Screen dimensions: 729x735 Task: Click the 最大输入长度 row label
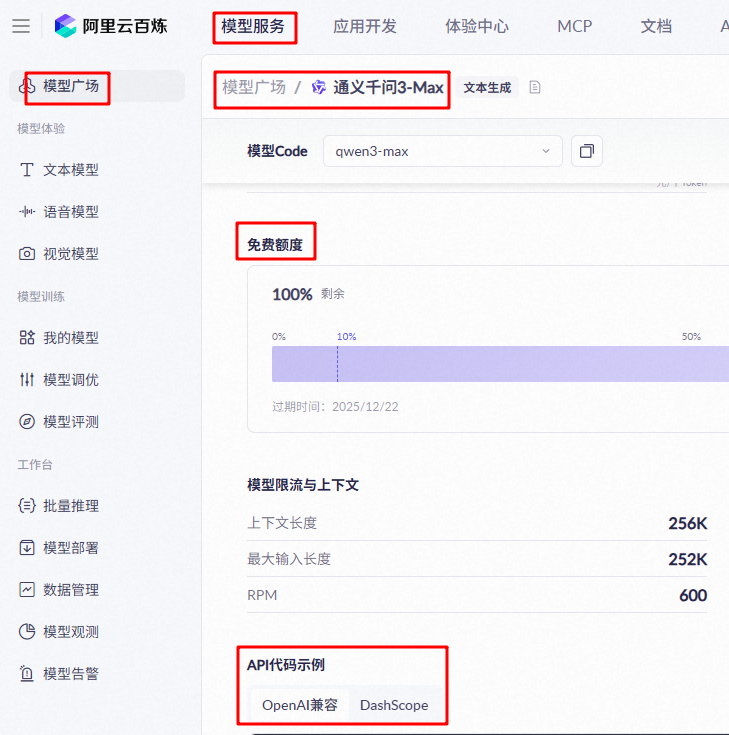tap(289, 559)
